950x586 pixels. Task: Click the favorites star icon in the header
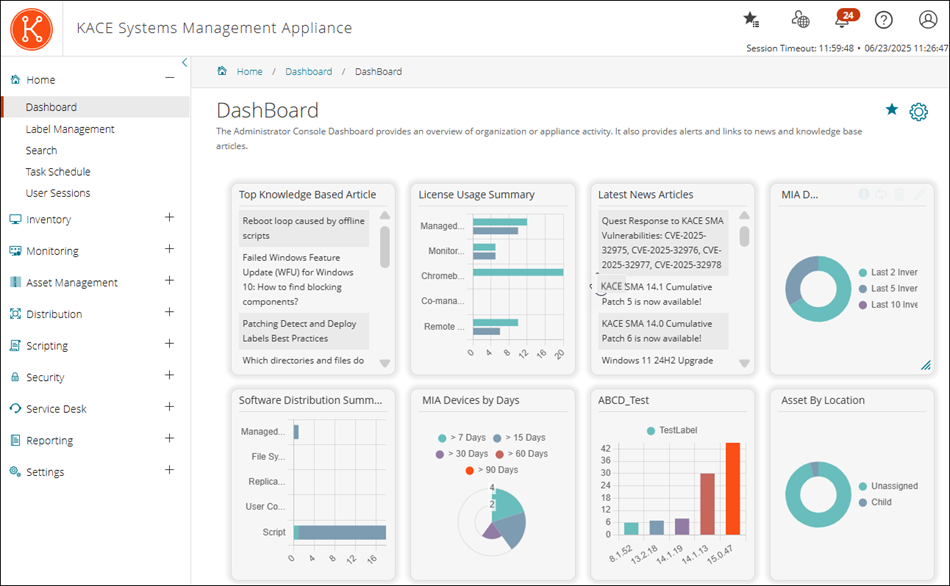(x=751, y=18)
